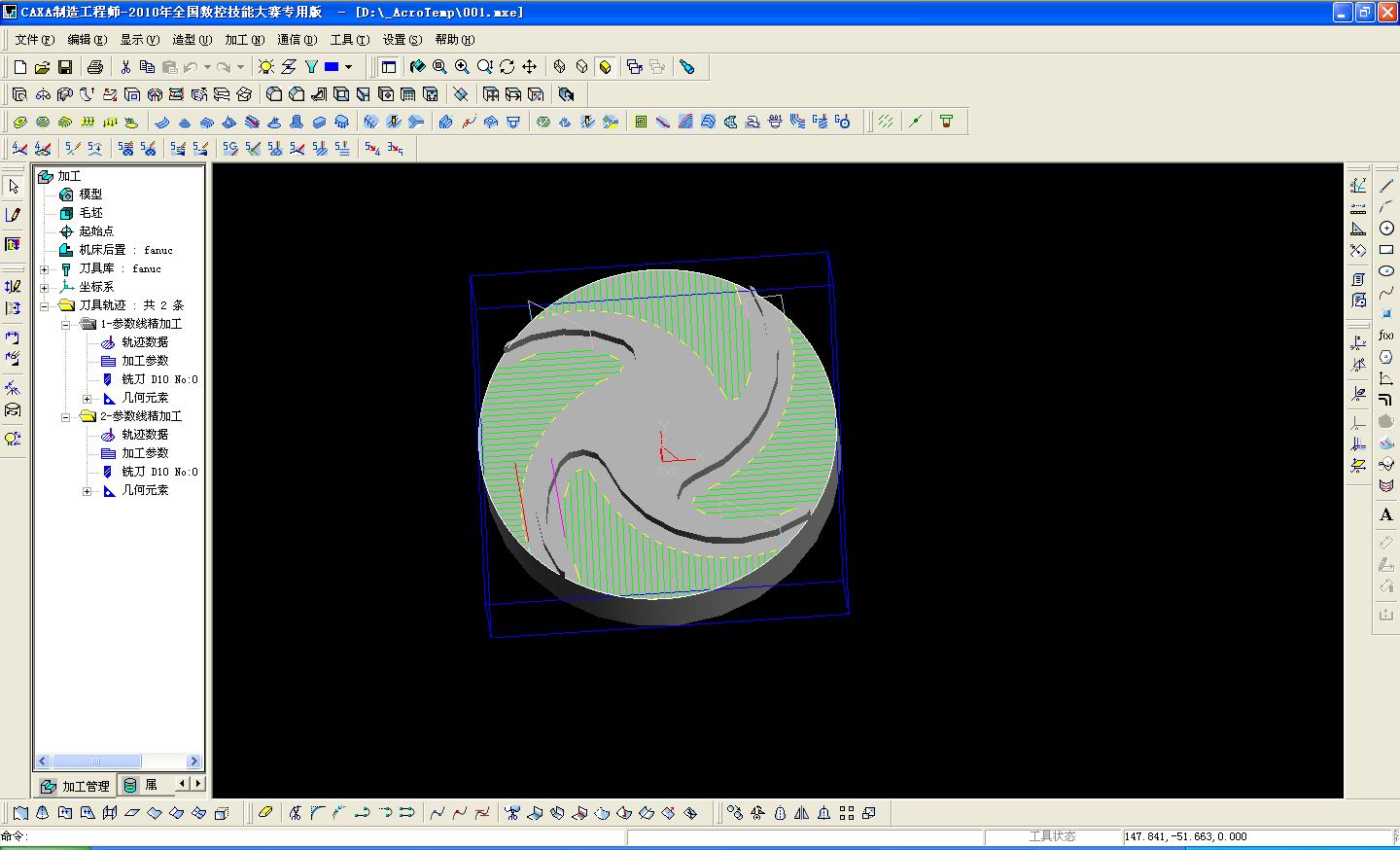1400x850 pixels.
Task: Select the rectangle drawing tool
Action: [1386, 250]
